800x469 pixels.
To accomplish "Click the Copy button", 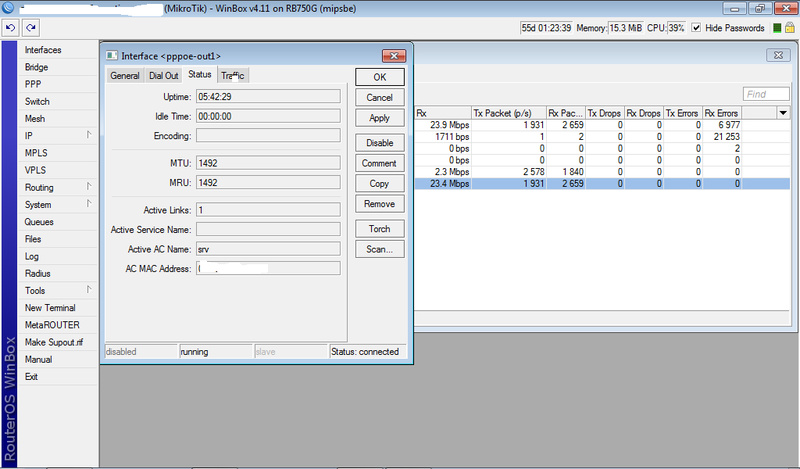I will pos(380,183).
